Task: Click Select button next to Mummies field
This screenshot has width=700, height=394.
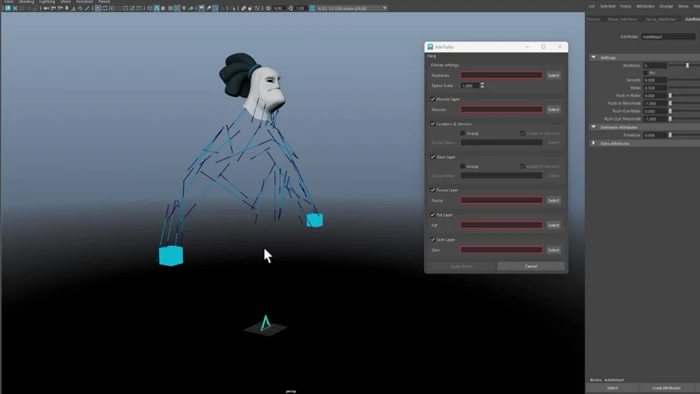Action: (554, 75)
